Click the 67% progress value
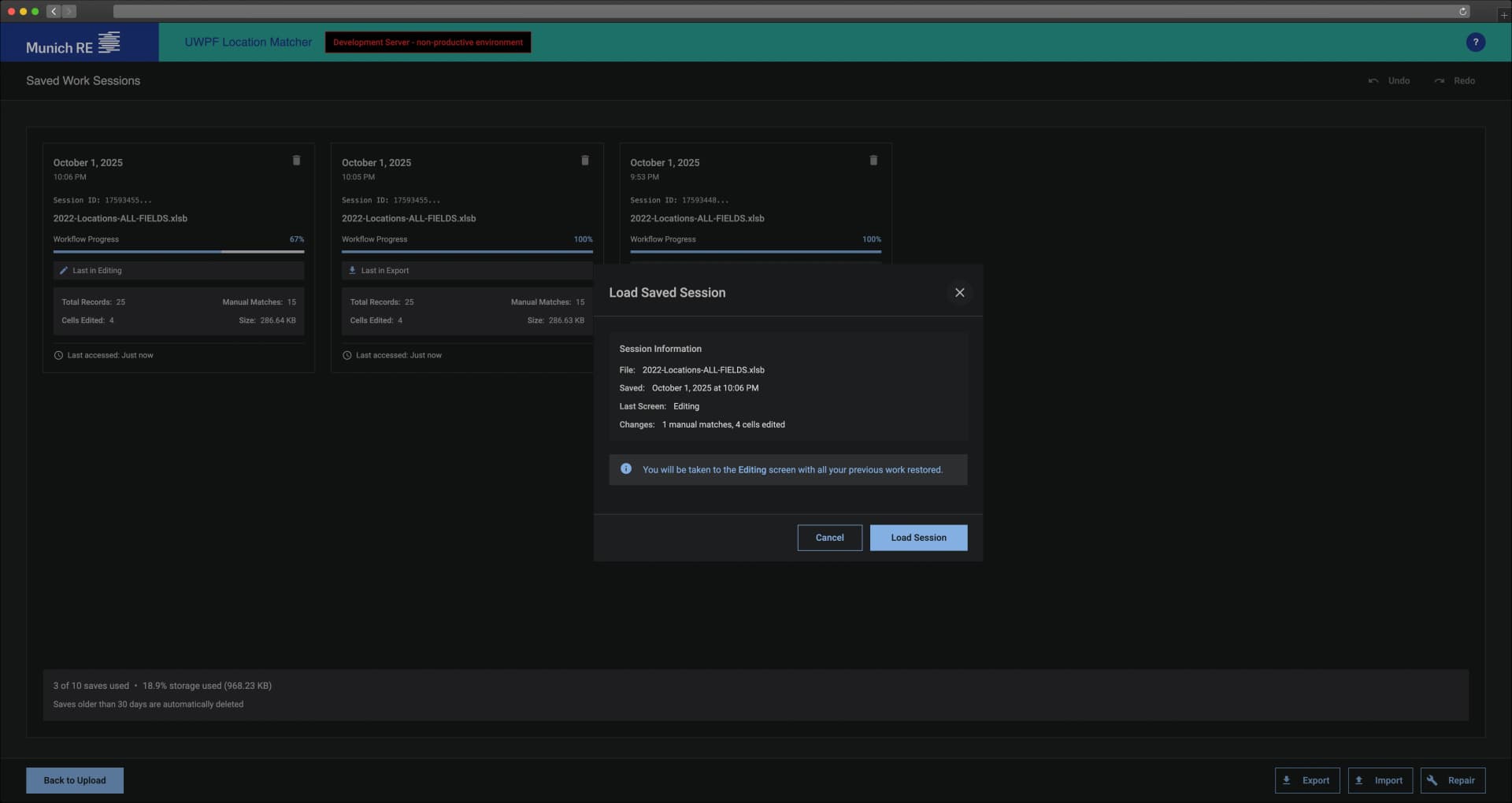Screen dimensions: 1512x803 point(296,239)
